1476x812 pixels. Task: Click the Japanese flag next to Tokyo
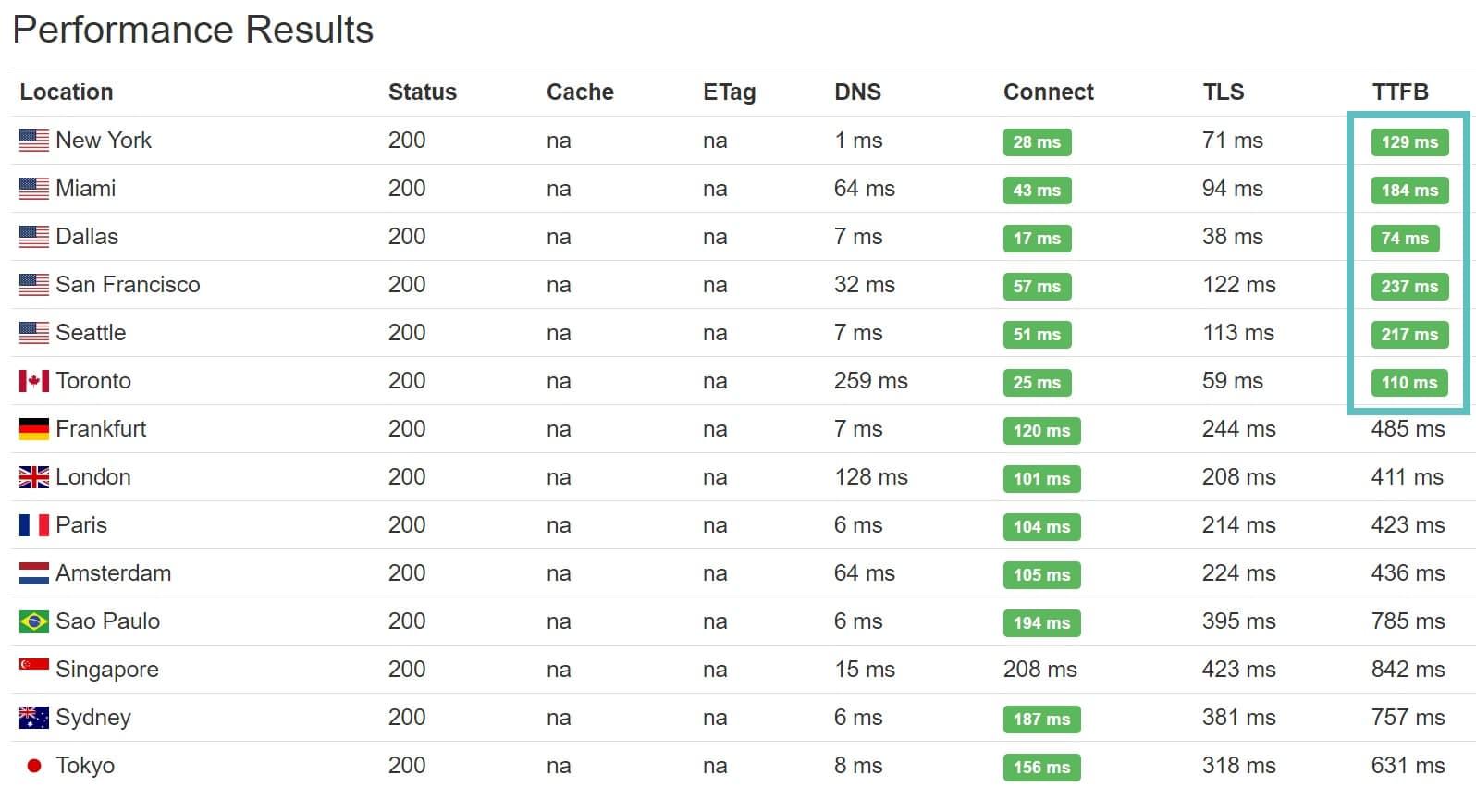tap(34, 766)
